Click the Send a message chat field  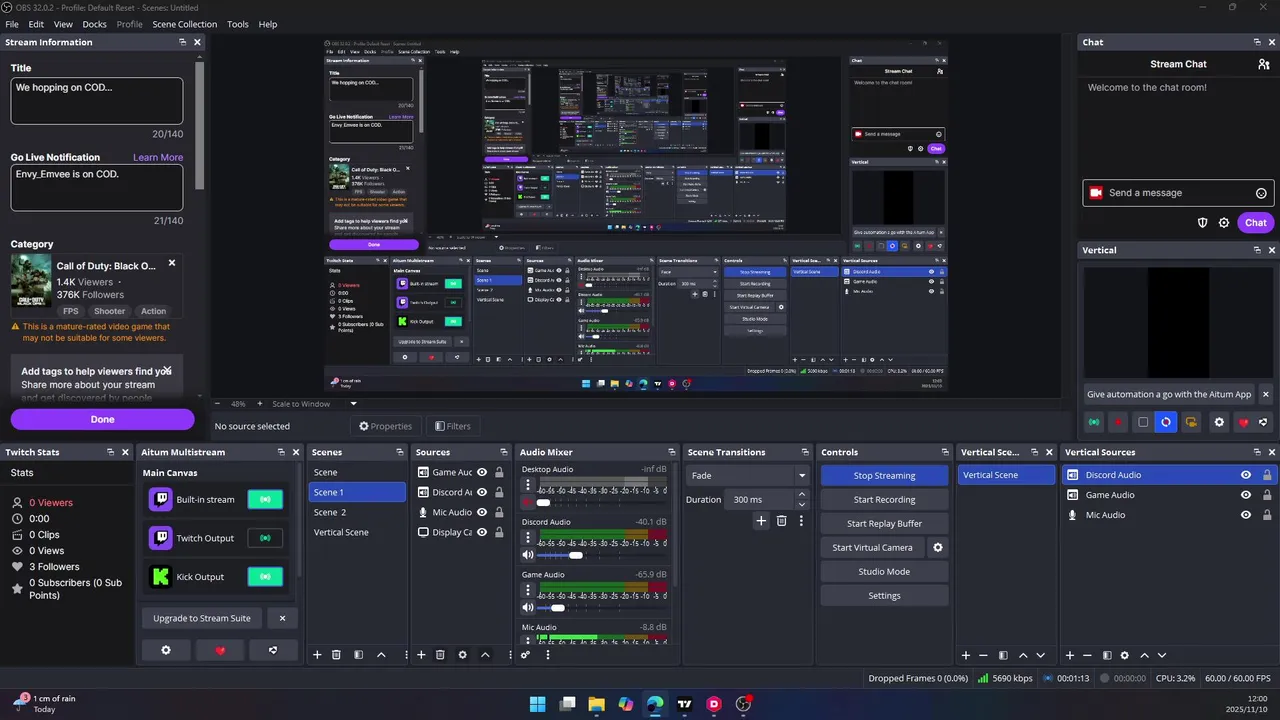point(1176,193)
